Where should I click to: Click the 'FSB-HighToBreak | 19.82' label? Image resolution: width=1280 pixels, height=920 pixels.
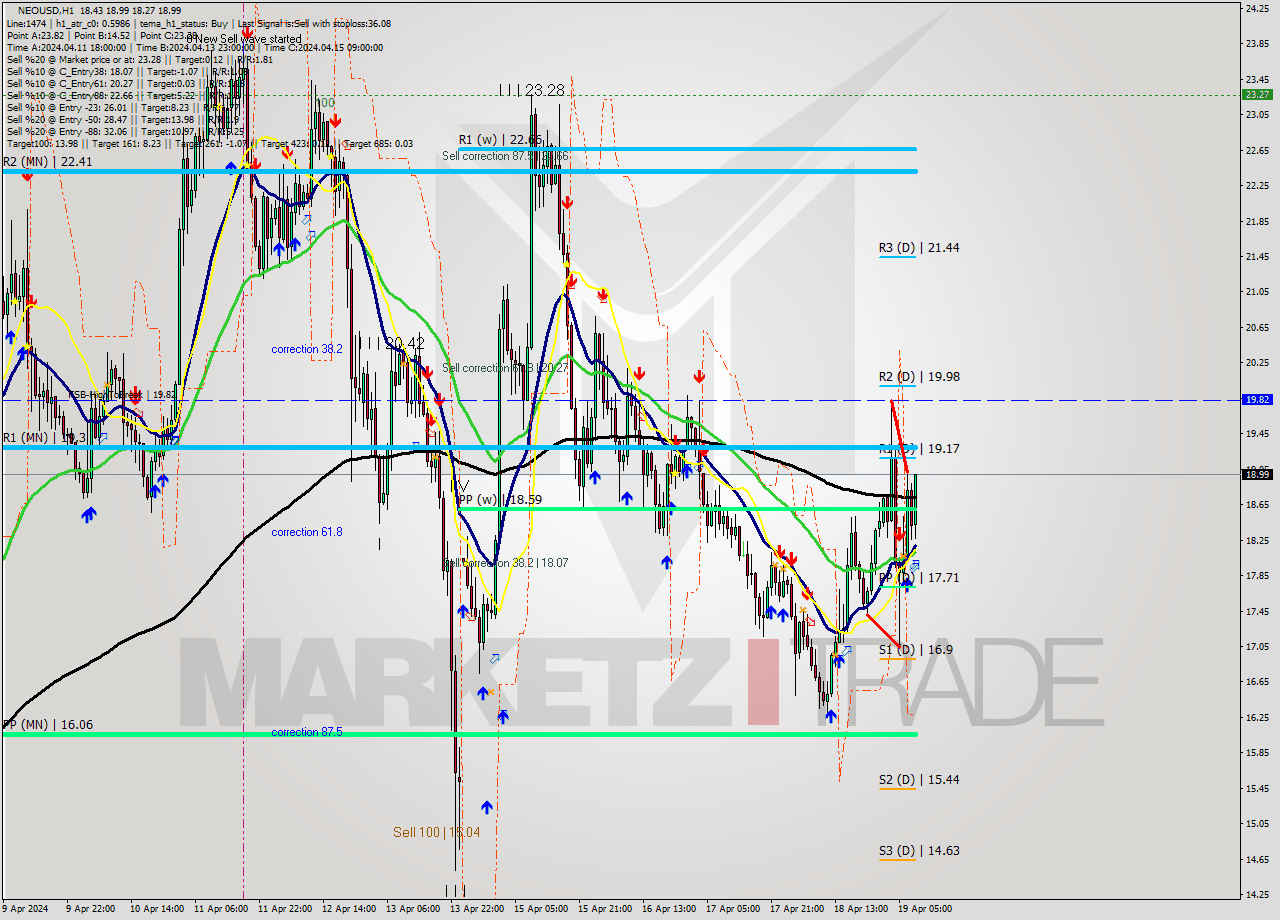tap(123, 394)
